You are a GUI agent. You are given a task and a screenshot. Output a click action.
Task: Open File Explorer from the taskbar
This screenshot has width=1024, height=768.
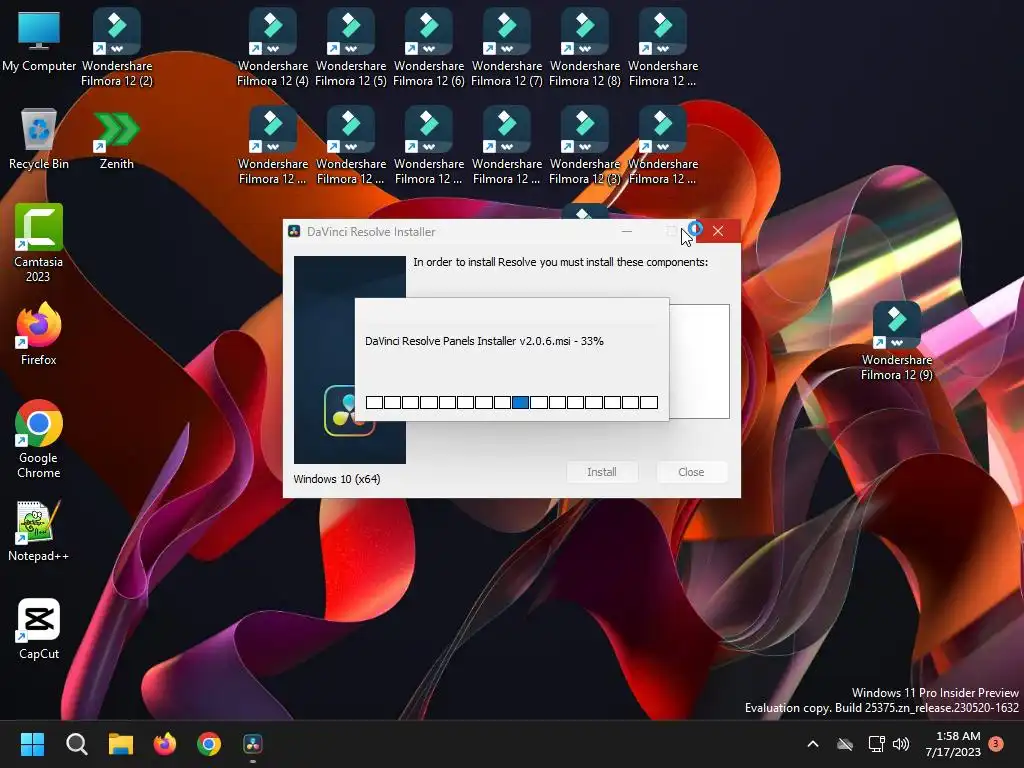coord(121,744)
